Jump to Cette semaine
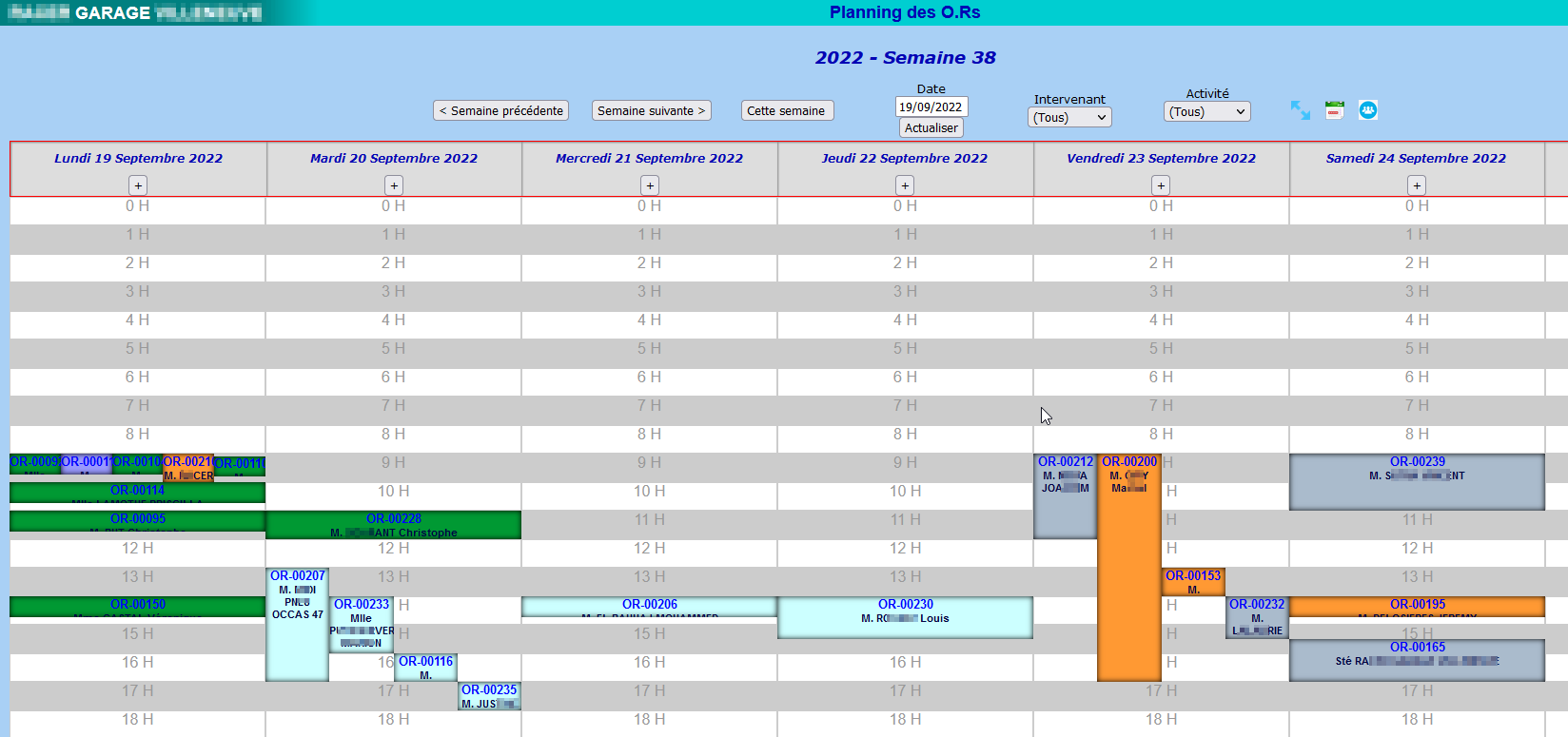Image resolution: width=1568 pixels, height=737 pixels. 786,110
